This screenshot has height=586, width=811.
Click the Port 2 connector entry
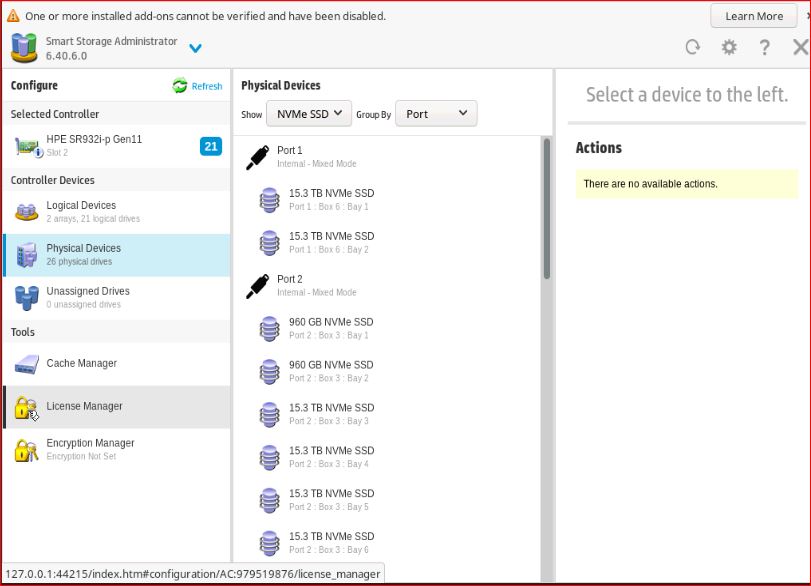click(x=289, y=285)
